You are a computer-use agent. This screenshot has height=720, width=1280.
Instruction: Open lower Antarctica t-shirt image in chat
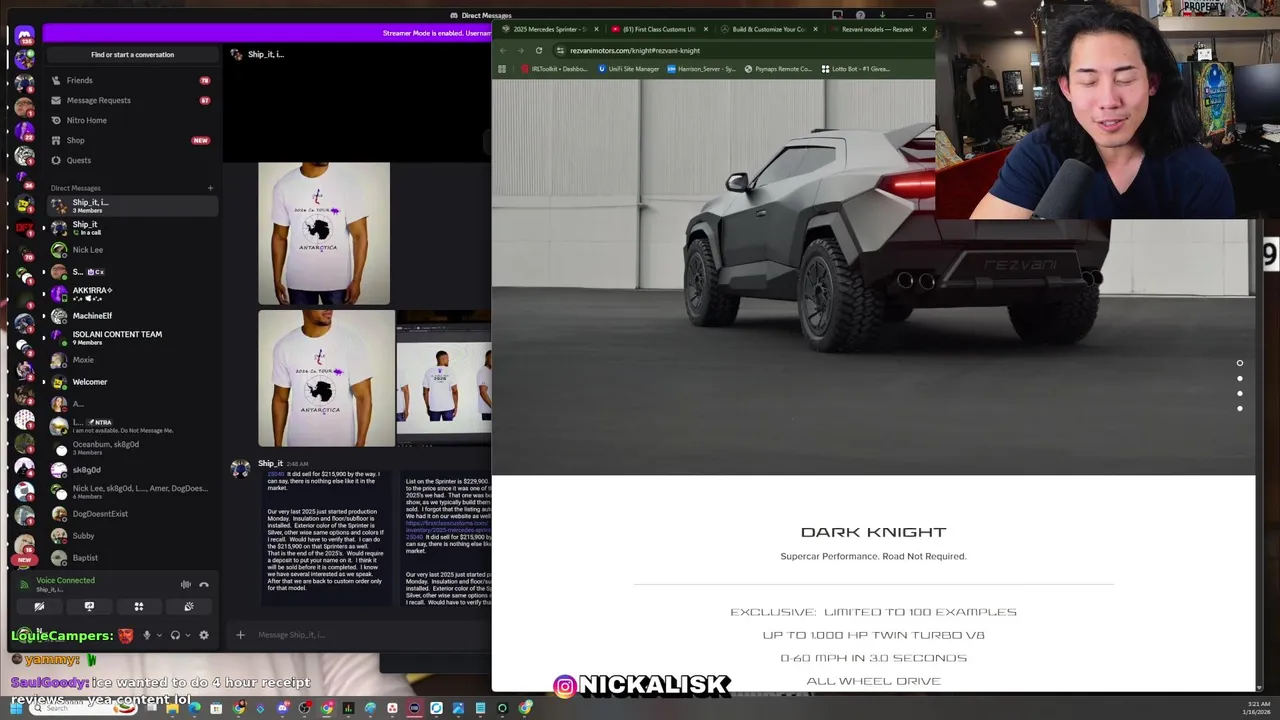[326, 378]
